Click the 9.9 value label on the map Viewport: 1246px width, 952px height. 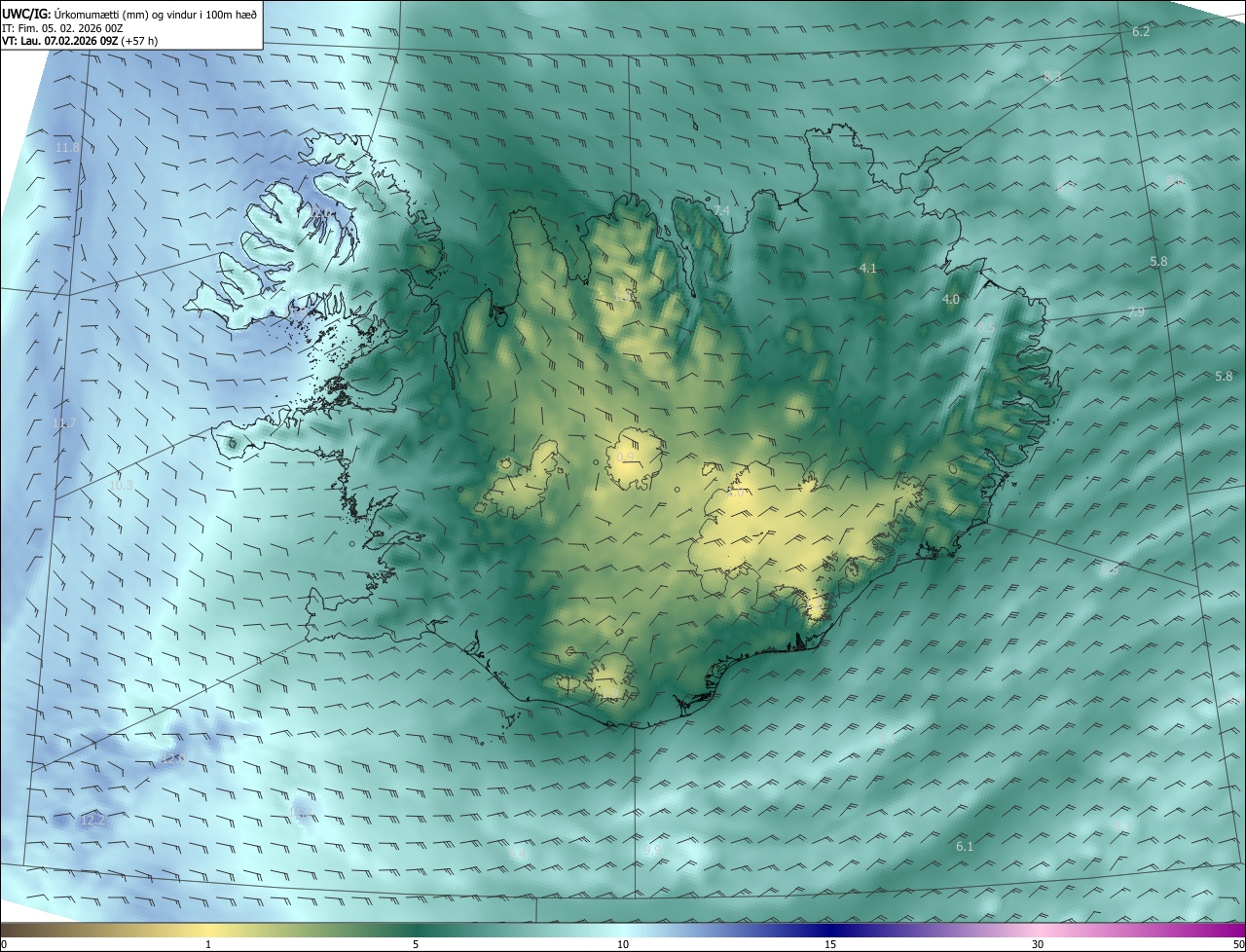click(x=651, y=850)
